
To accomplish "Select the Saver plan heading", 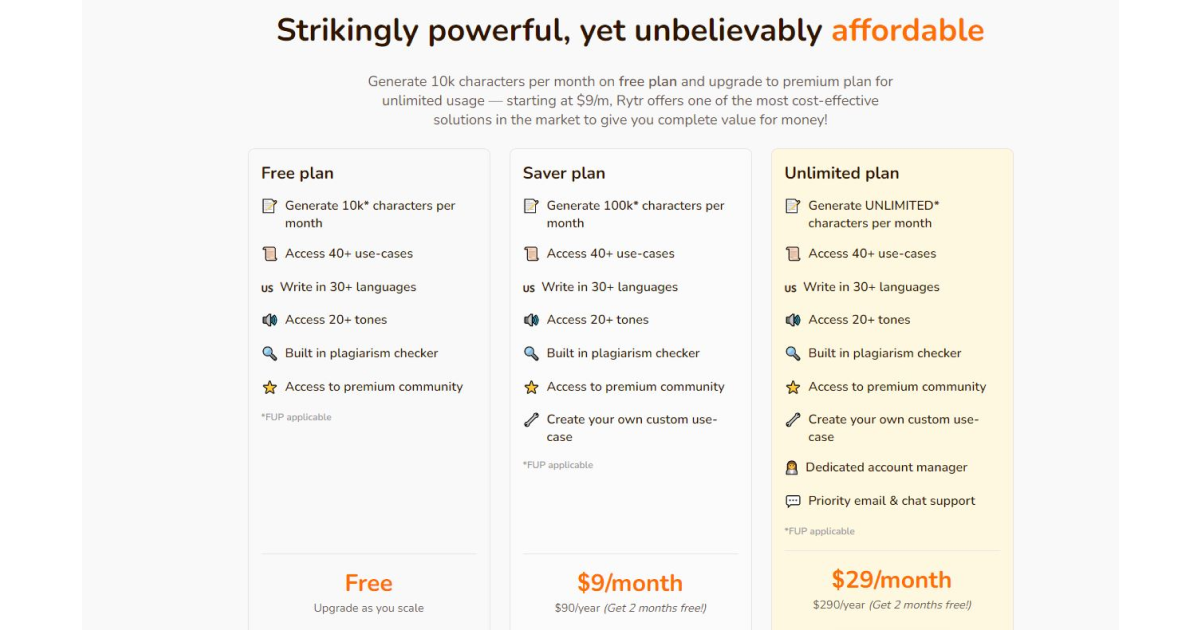I will [564, 173].
